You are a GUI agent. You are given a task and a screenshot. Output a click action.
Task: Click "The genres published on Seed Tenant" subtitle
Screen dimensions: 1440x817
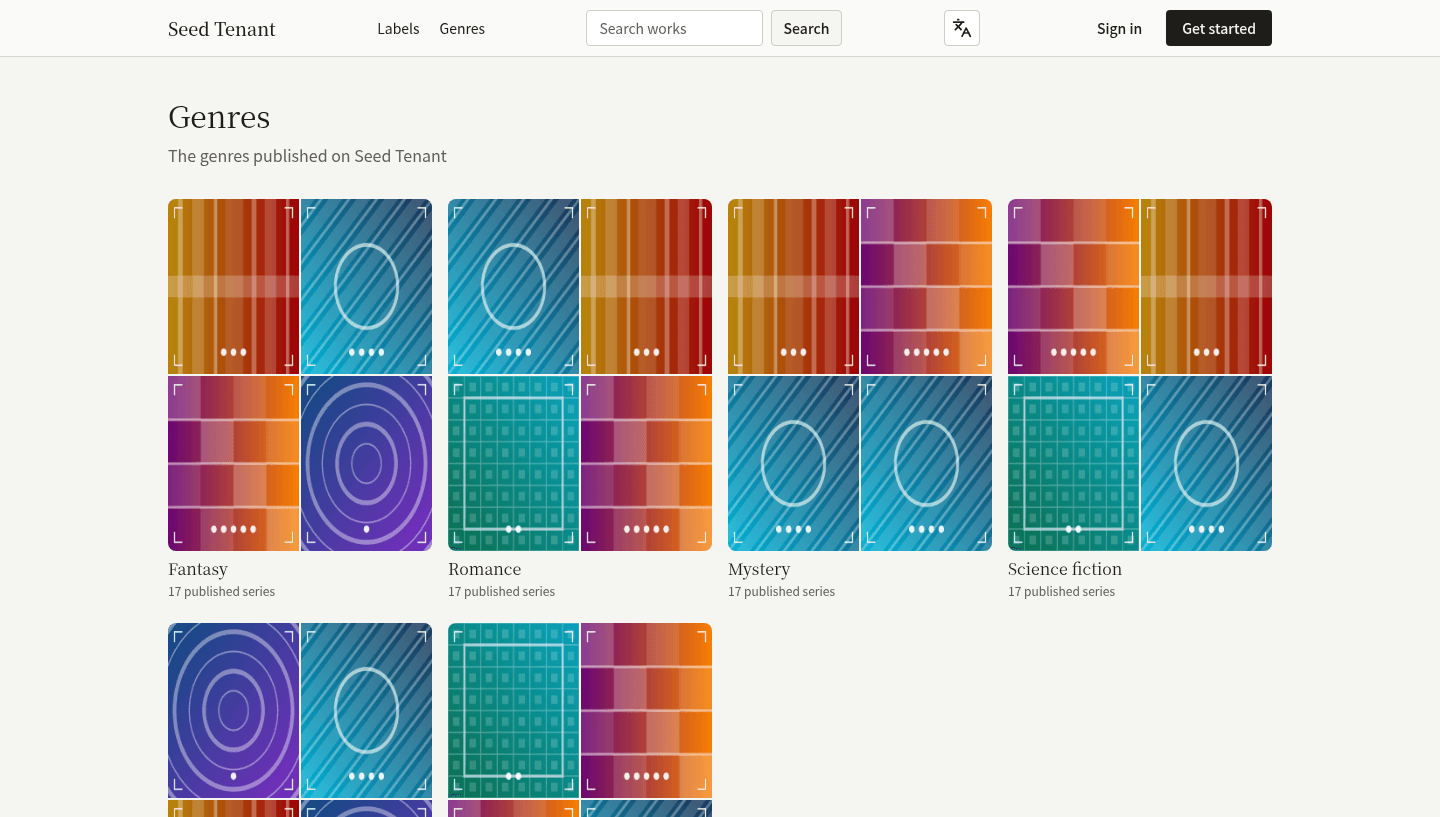point(307,156)
